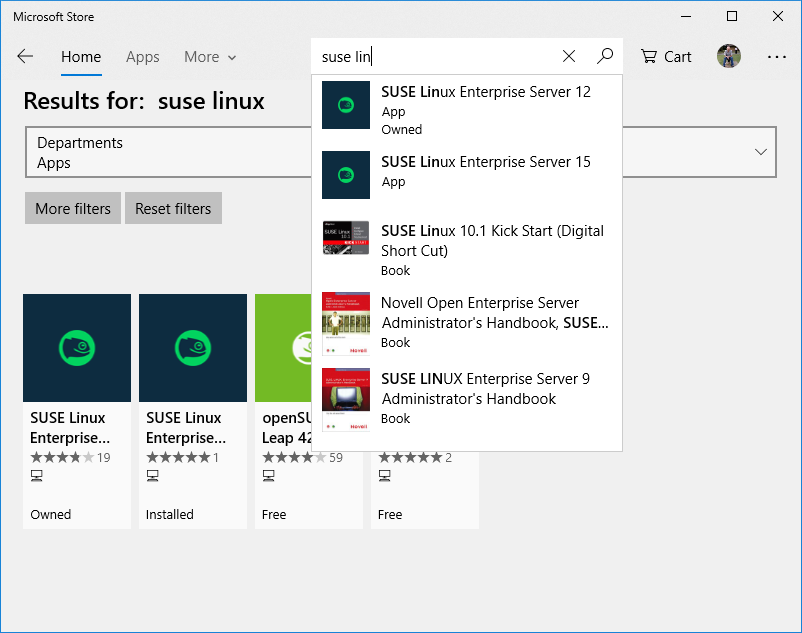The height and width of the screenshot is (633, 802).
Task: Click the star rating with 2 reviews
Action: pos(415,457)
